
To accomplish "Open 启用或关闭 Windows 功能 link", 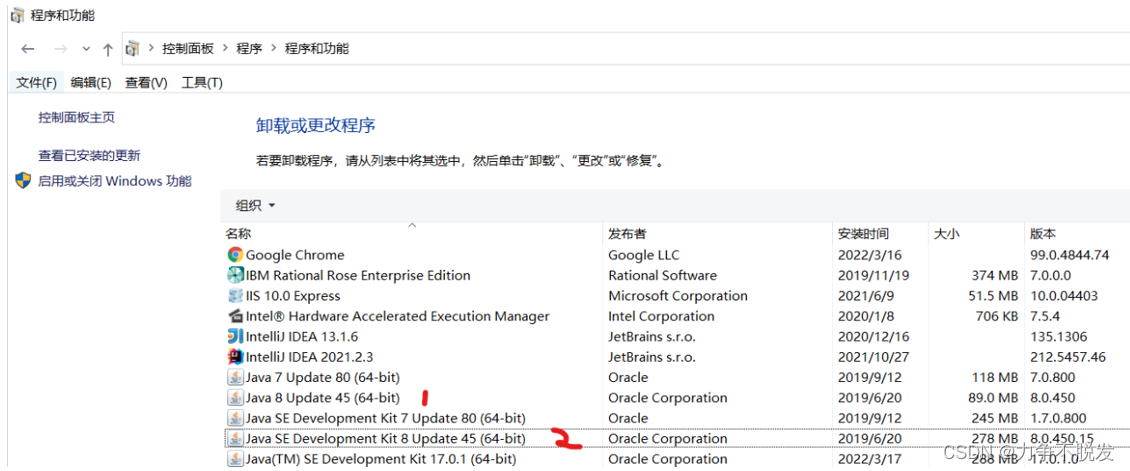I will 115,181.
